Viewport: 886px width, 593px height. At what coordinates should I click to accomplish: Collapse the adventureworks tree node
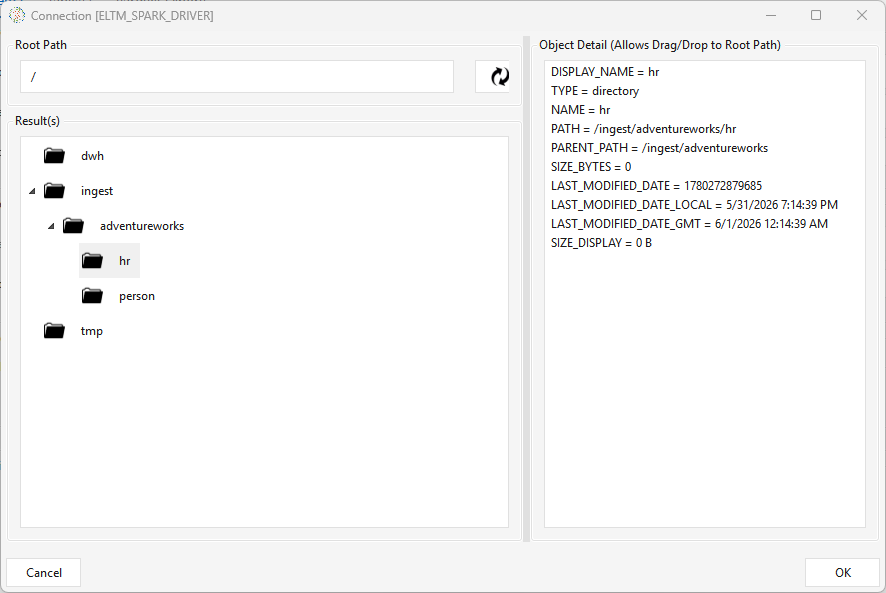tap(51, 226)
